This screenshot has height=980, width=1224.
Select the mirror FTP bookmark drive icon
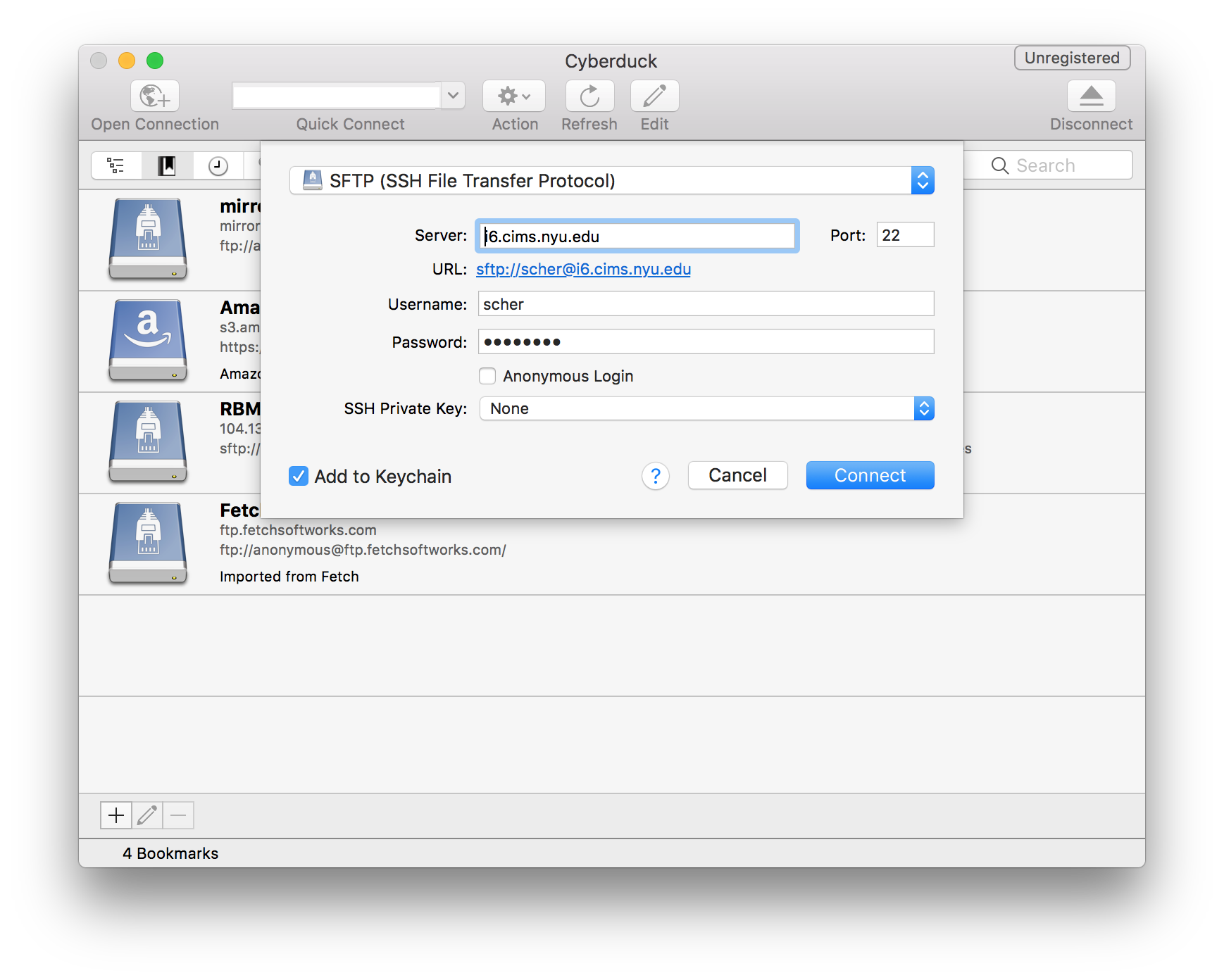pos(148,239)
